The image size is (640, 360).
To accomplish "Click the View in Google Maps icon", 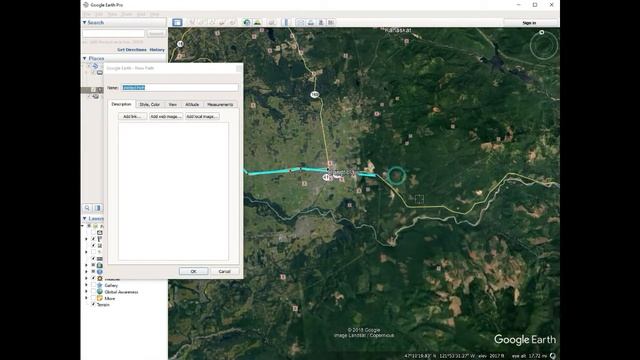I will [x=331, y=22].
